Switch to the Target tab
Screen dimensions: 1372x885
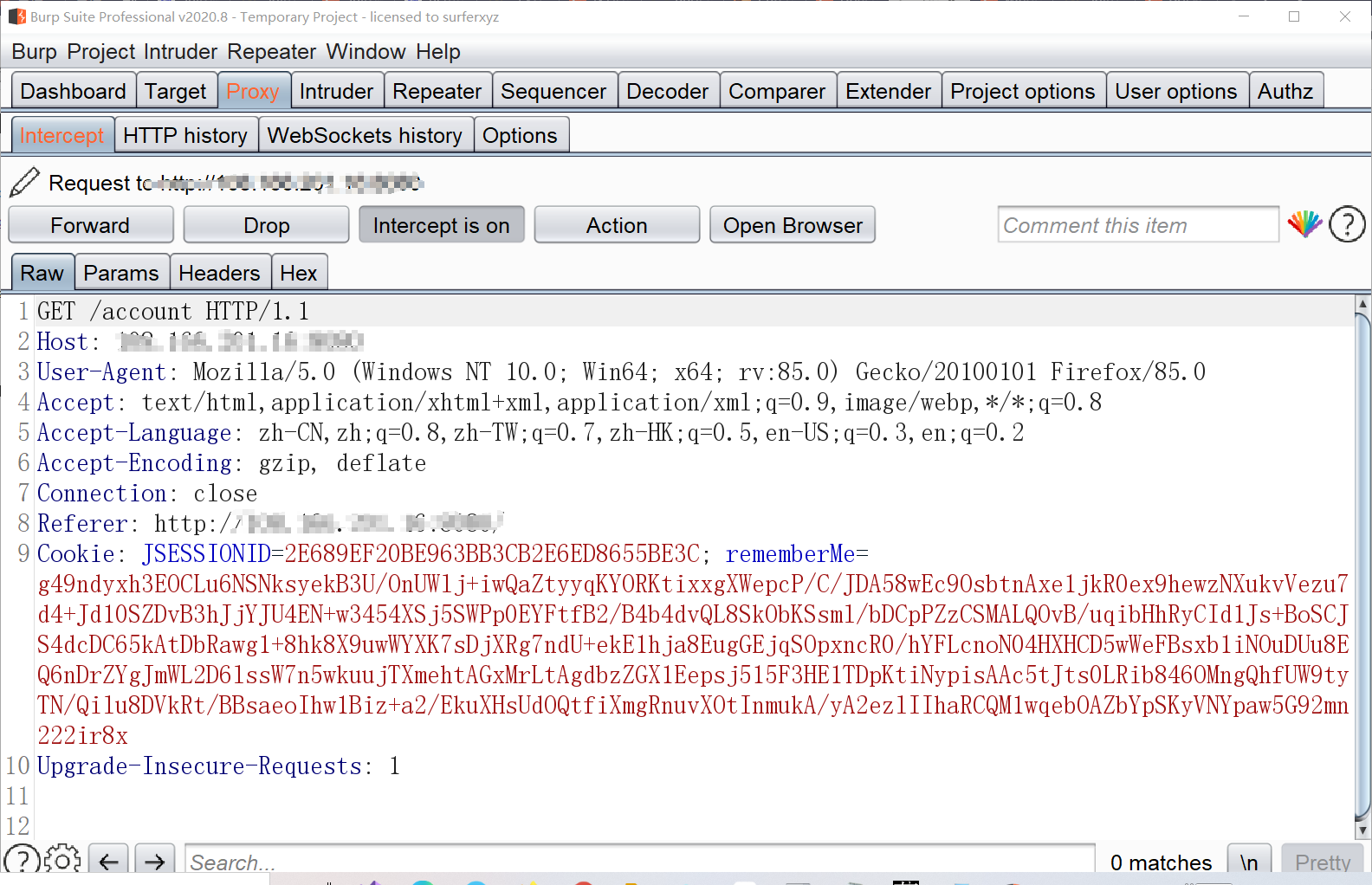[x=176, y=91]
